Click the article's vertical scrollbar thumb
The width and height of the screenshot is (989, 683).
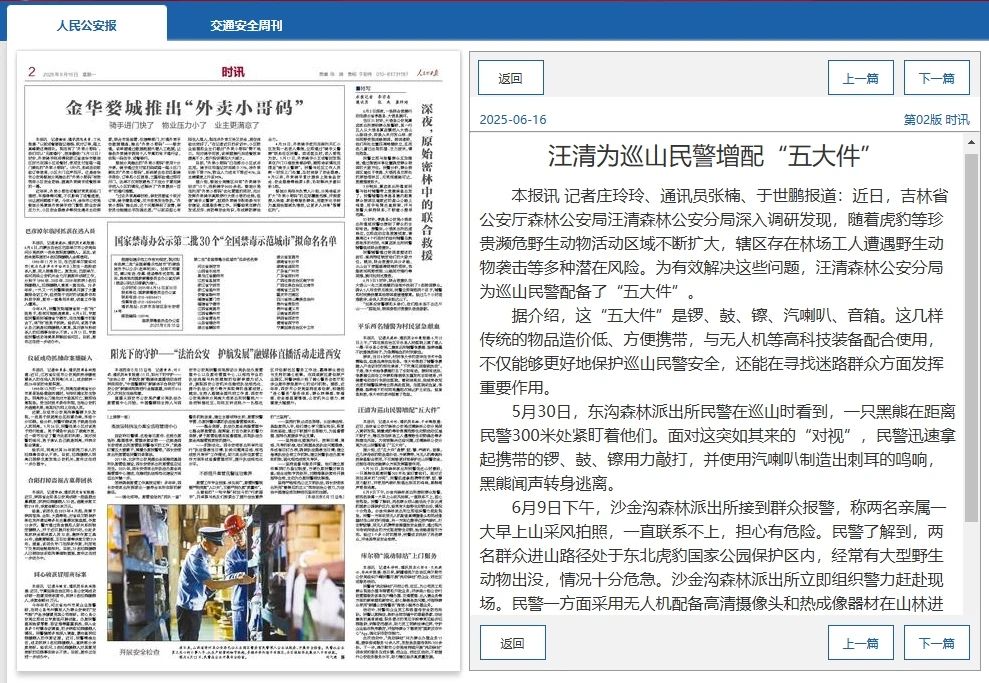[971, 337]
